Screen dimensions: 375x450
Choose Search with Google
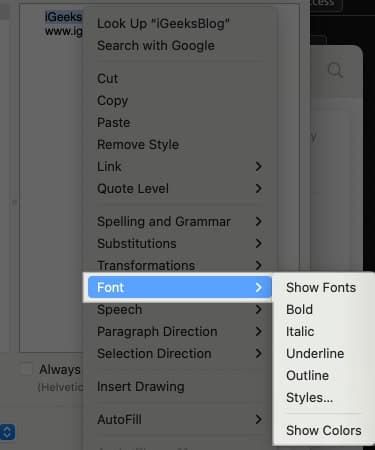[x=180, y=46]
